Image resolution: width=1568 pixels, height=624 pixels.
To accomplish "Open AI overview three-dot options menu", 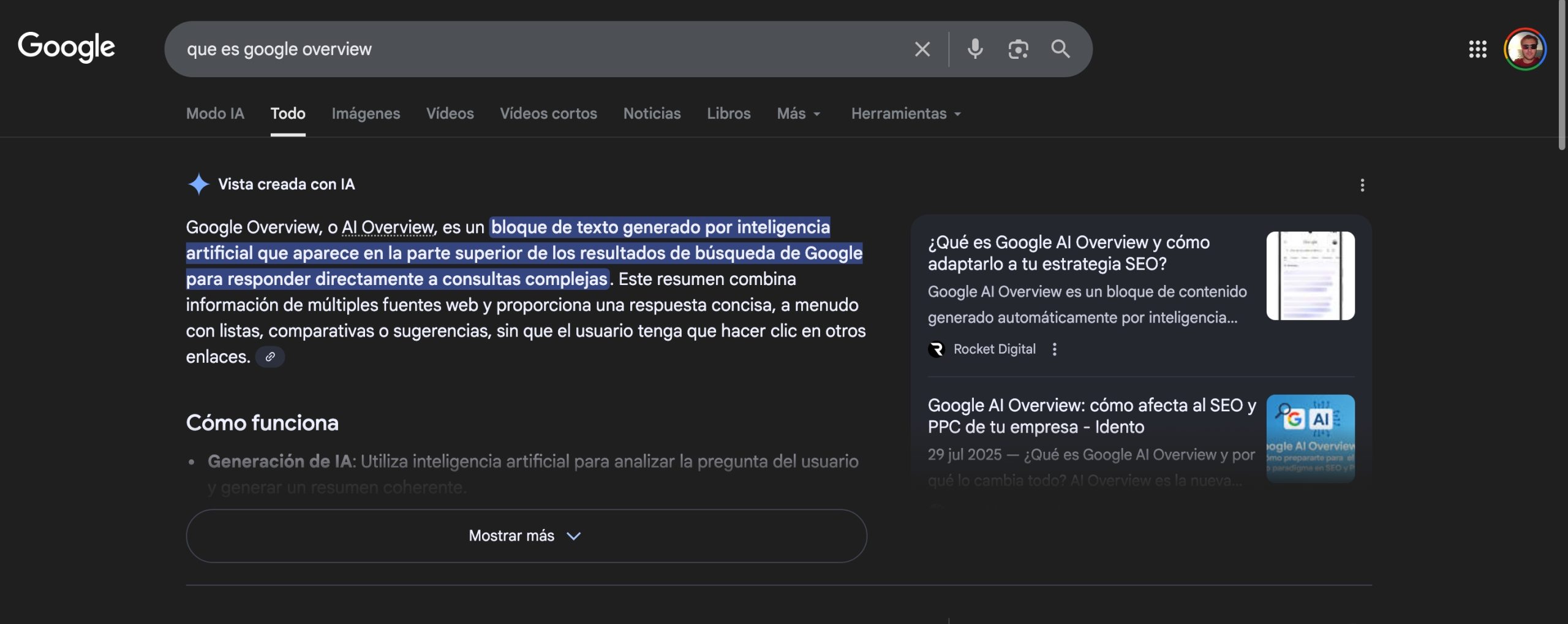I will click(1362, 185).
